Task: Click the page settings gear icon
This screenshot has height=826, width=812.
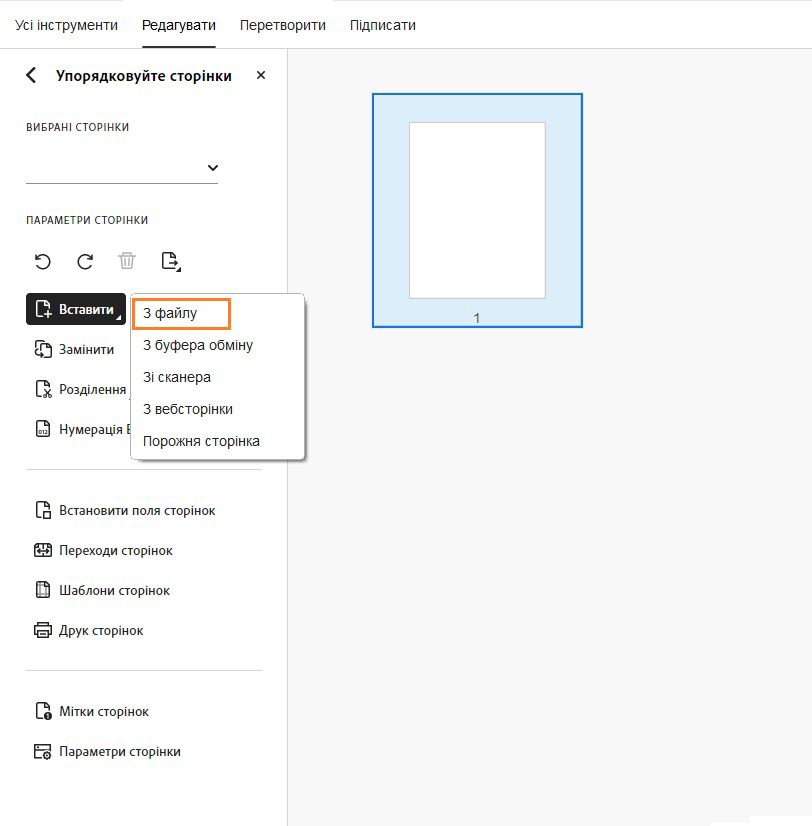Action: (43, 752)
